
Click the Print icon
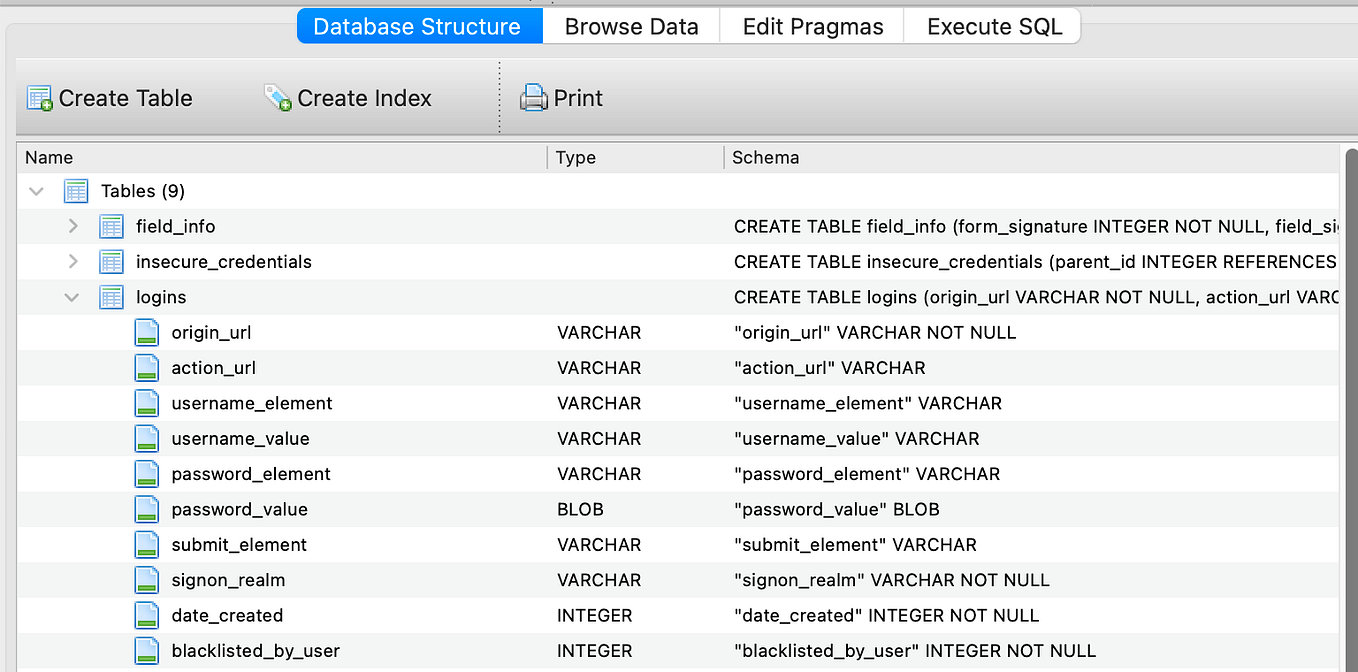click(531, 97)
